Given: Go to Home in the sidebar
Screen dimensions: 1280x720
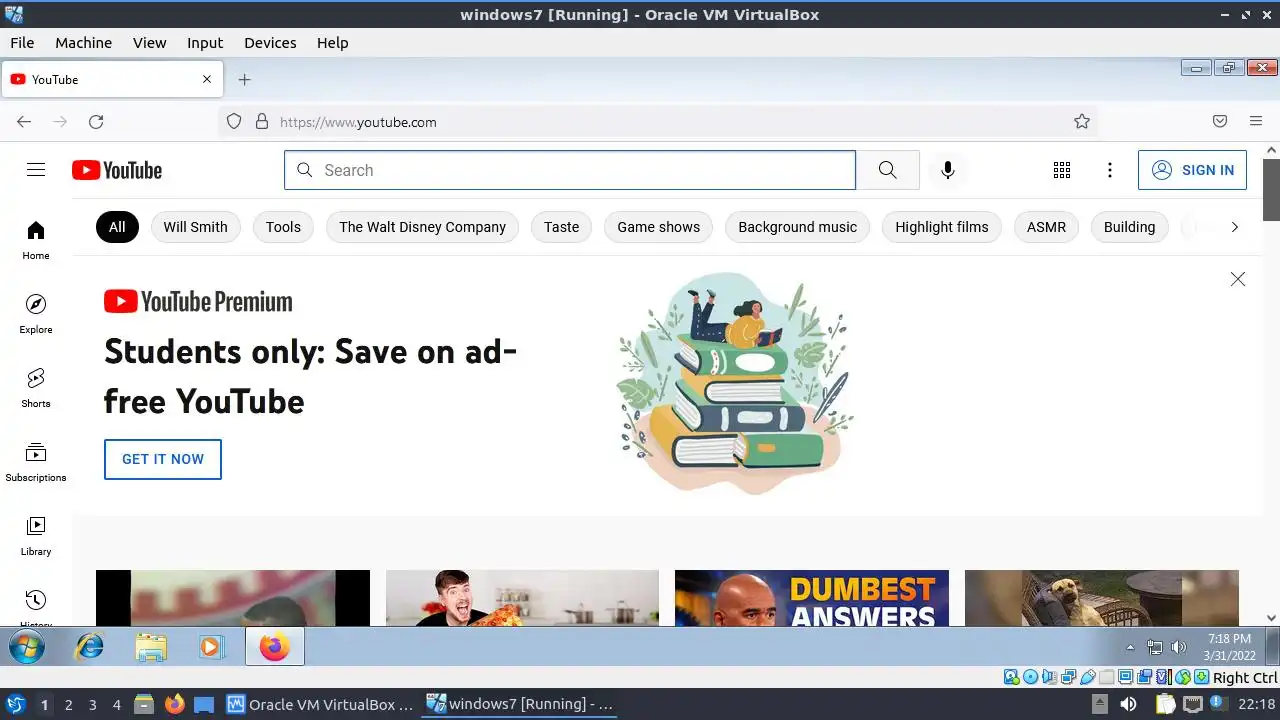Looking at the screenshot, I should click(x=36, y=240).
